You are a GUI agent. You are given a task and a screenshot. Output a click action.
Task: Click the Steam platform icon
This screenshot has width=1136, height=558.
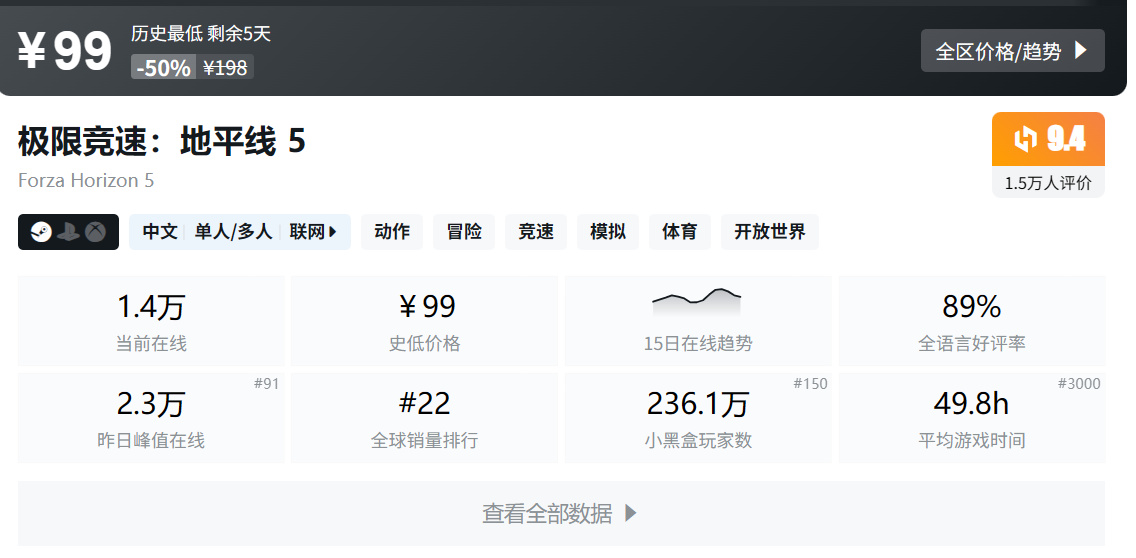41,232
